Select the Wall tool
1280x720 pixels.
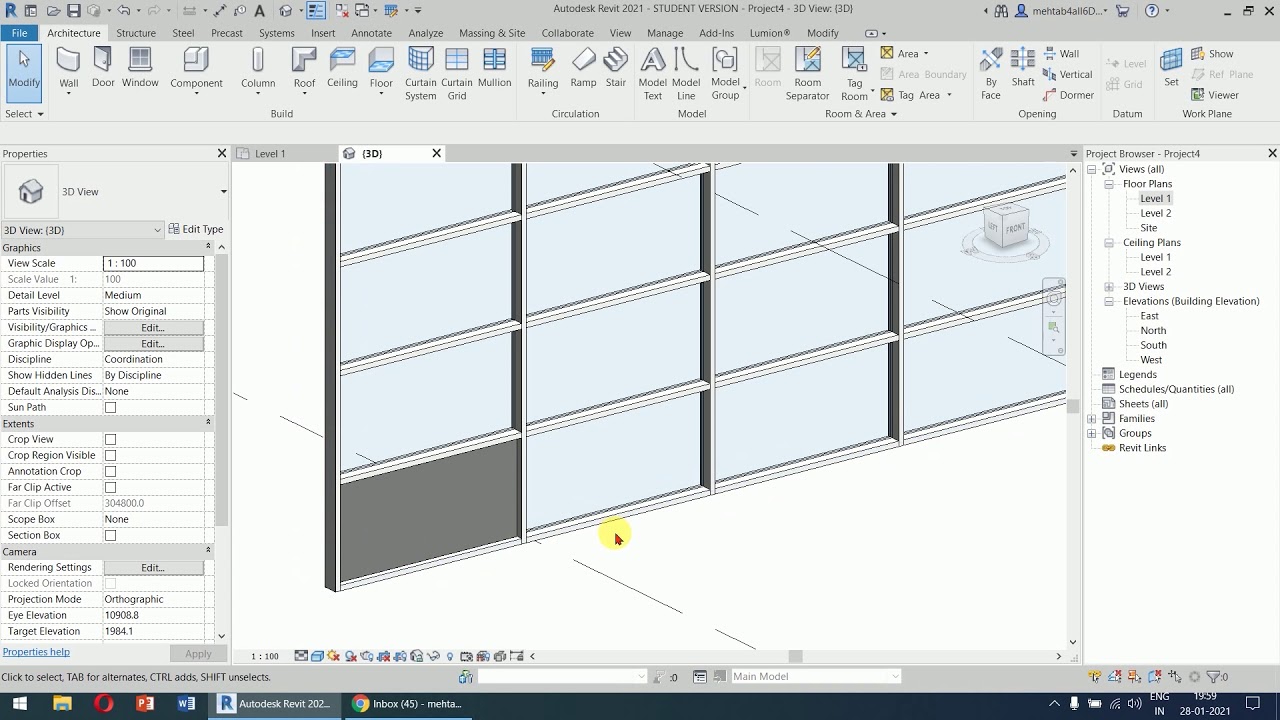tap(68, 69)
